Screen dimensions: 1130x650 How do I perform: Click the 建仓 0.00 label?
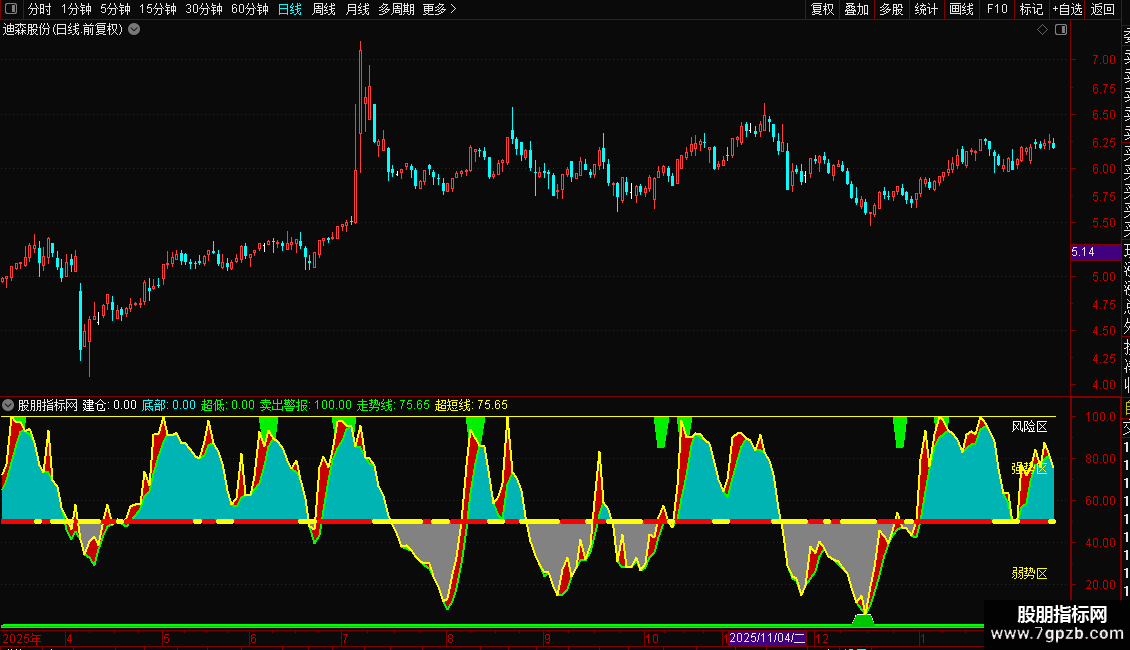click(x=110, y=405)
